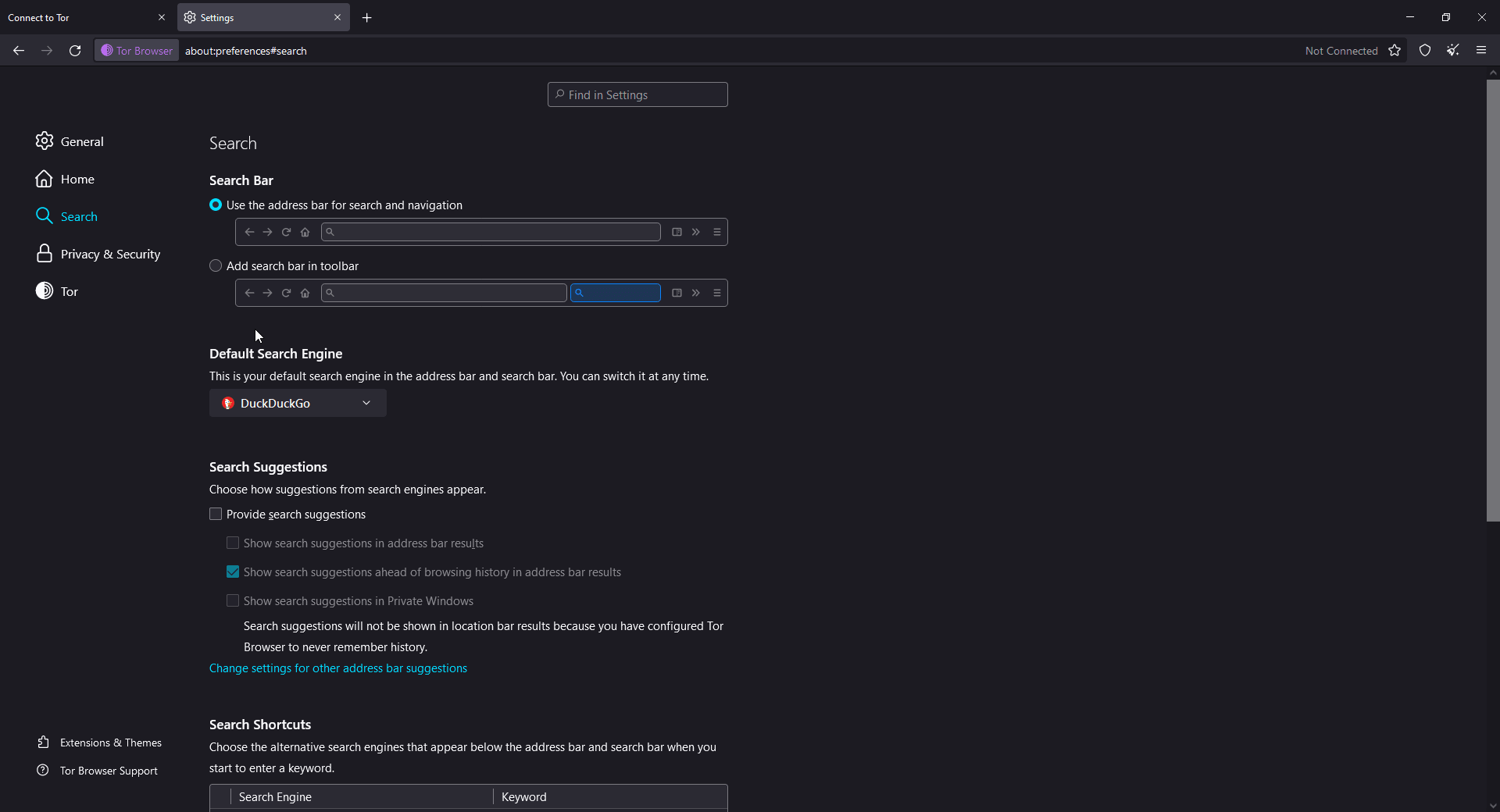Open Extensions & Themes
Viewport: 1500px width, 812px height.
[x=99, y=743]
